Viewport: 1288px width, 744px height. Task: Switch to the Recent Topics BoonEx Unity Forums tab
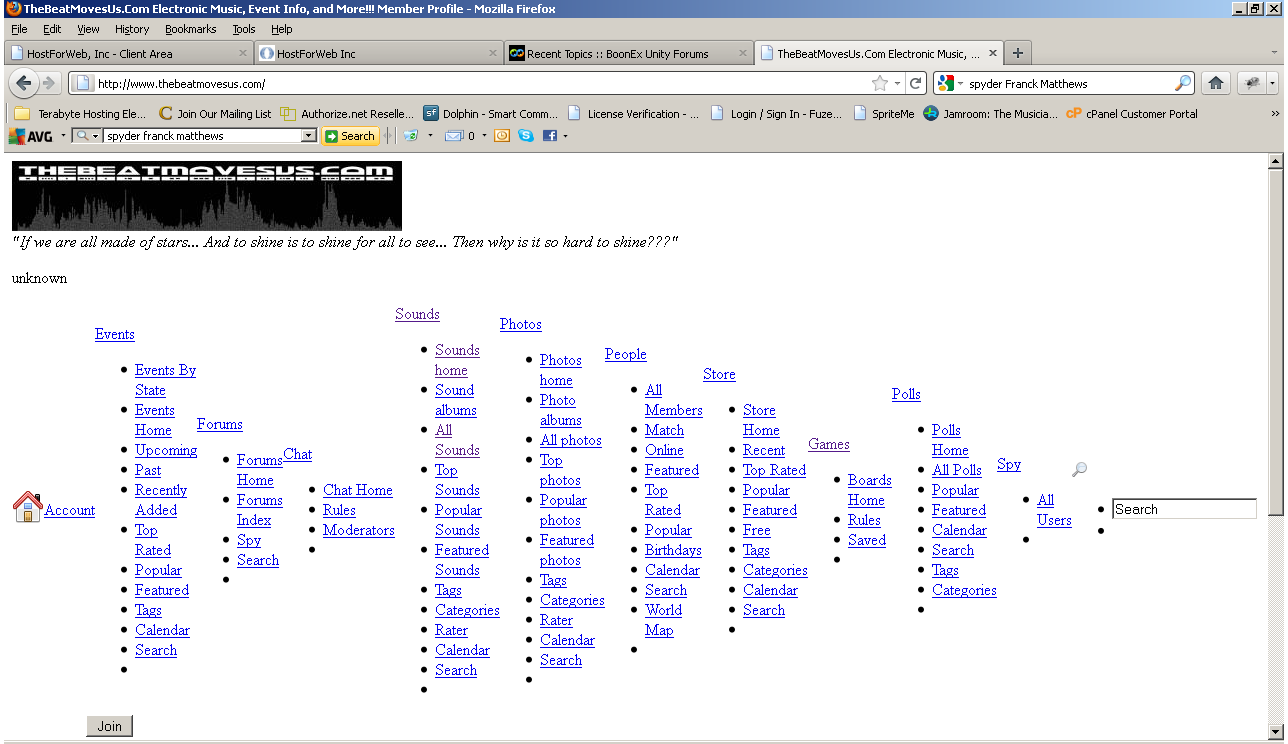click(x=617, y=54)
